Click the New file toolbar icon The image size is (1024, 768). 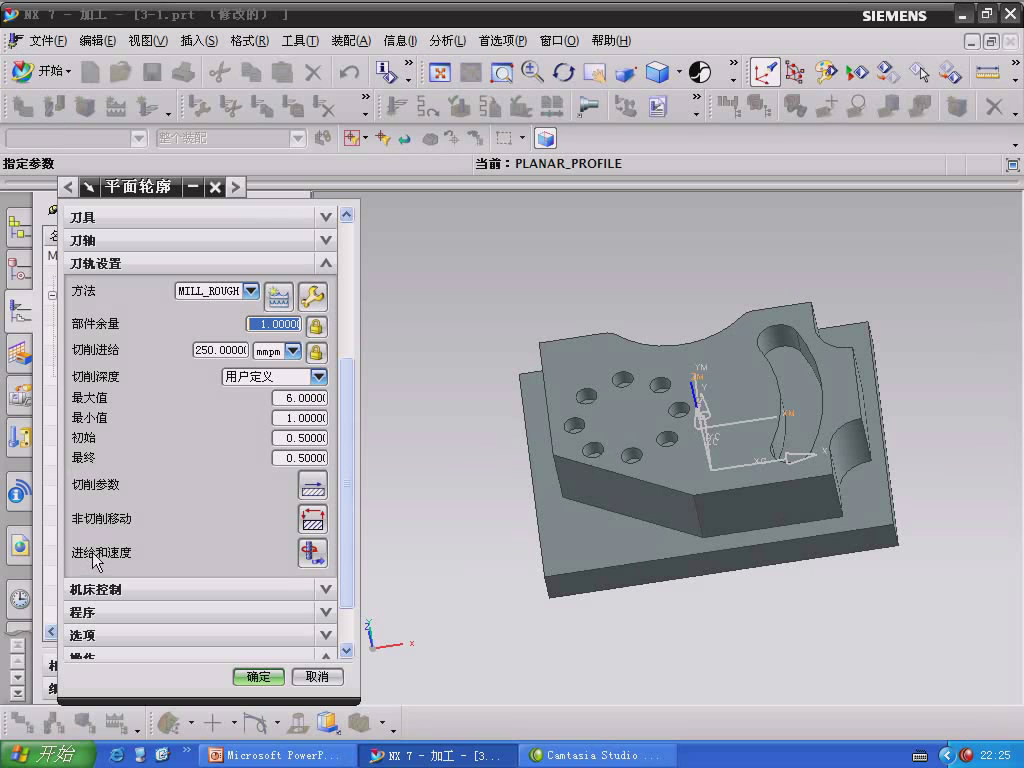(90, 72)
